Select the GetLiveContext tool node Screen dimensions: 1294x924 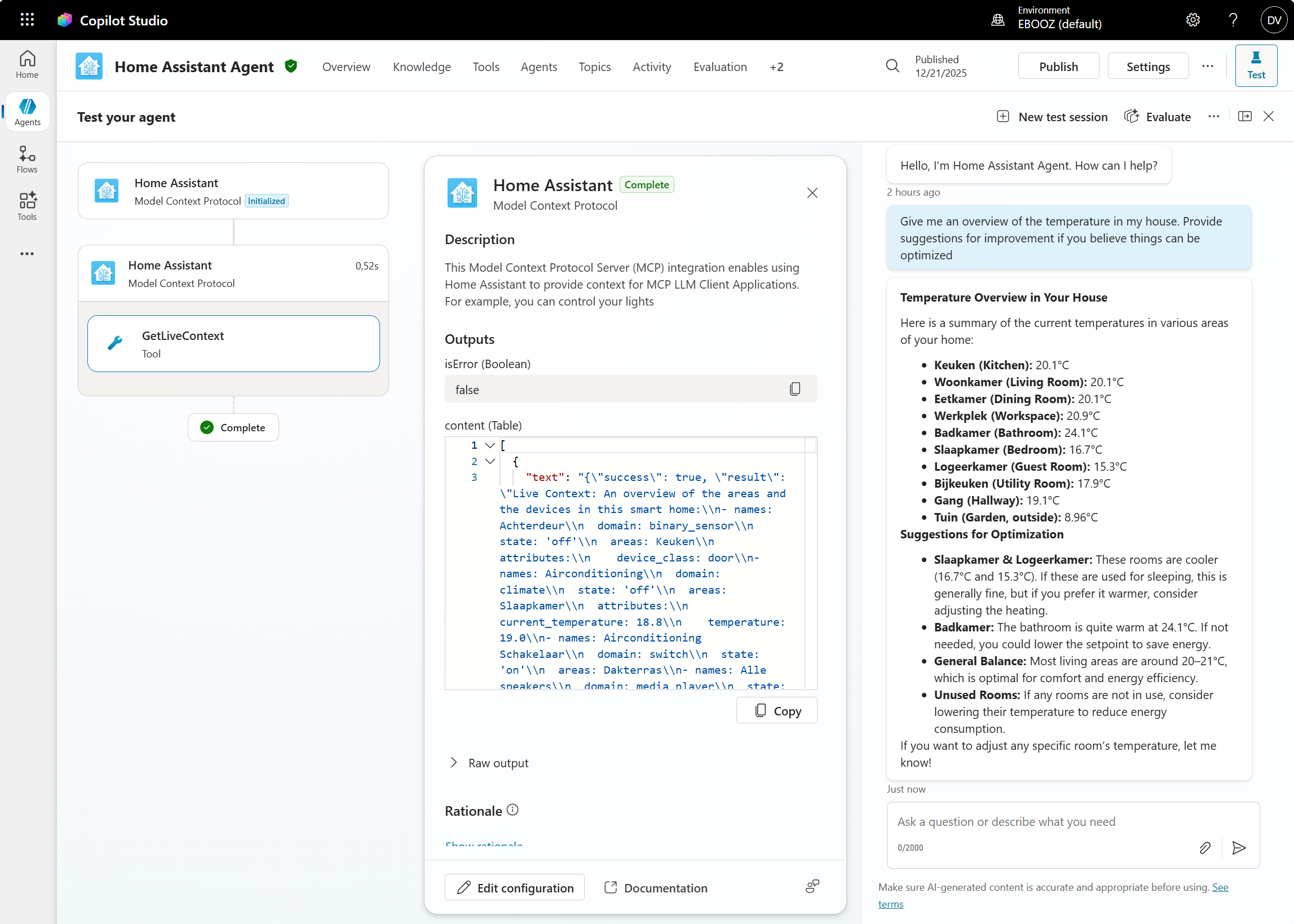click(233, 344)
